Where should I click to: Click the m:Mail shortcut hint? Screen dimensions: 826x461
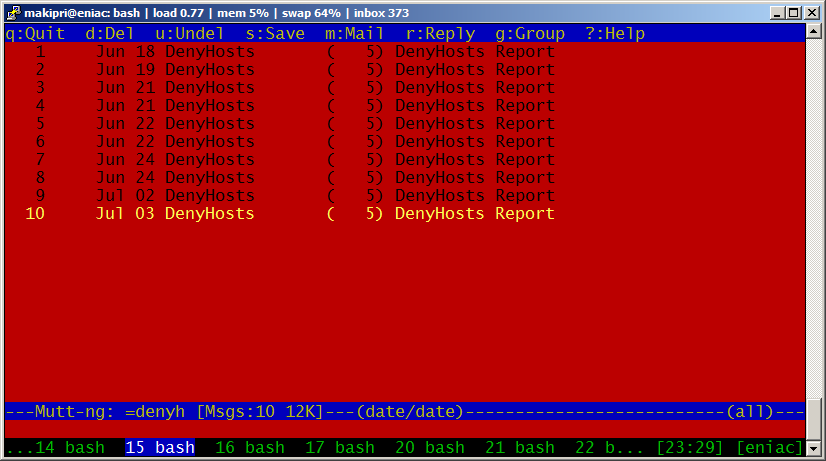pos(355,34)
